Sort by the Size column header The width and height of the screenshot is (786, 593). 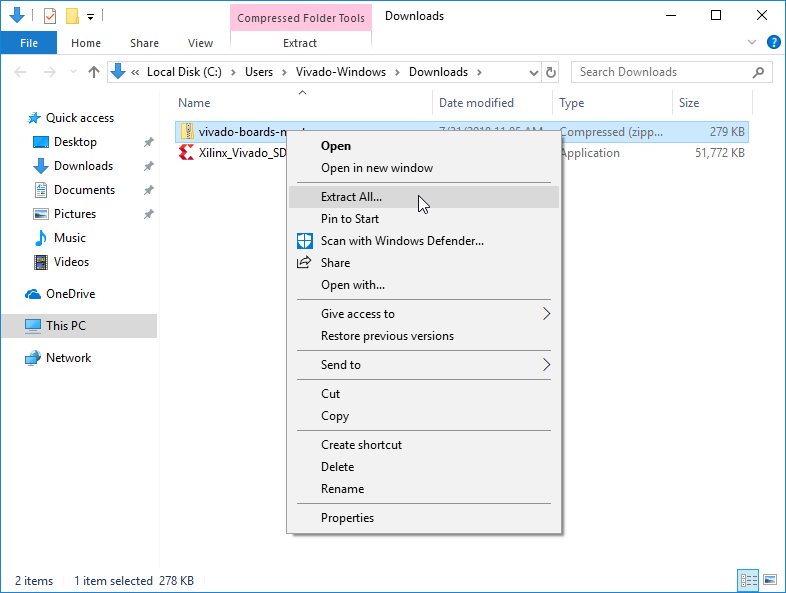(712, 103)
